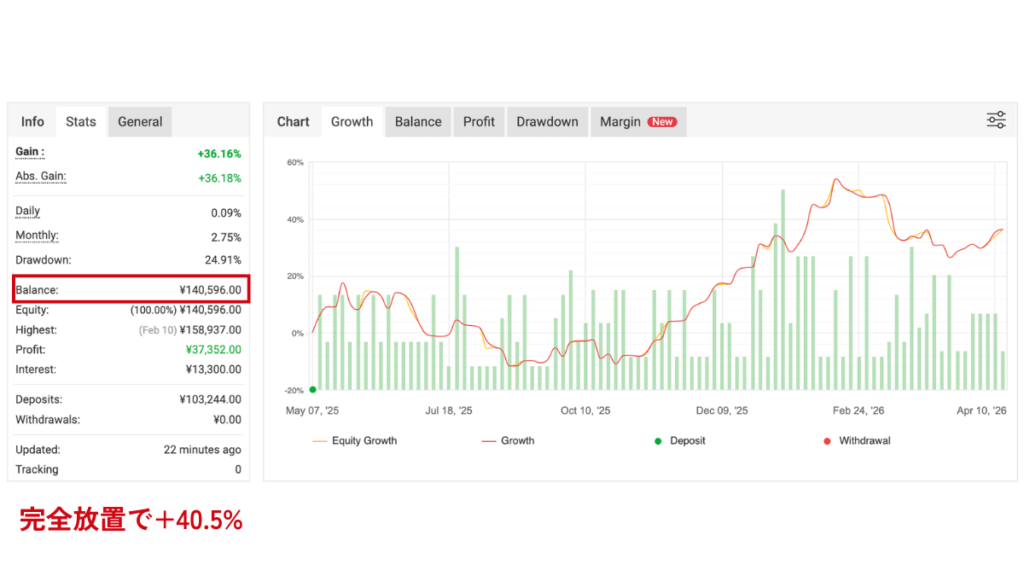Toggle the red Growth line legend entry

[x=508, y=441]
